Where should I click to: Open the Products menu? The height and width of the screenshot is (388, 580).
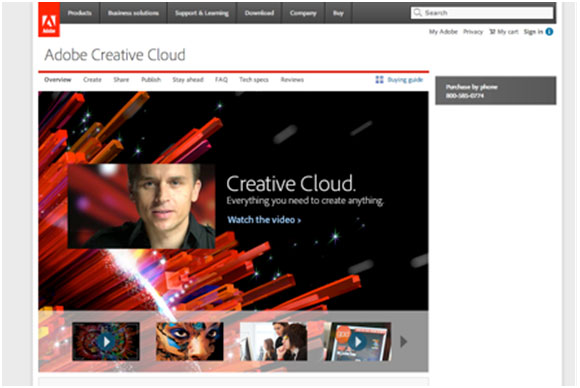80,13
